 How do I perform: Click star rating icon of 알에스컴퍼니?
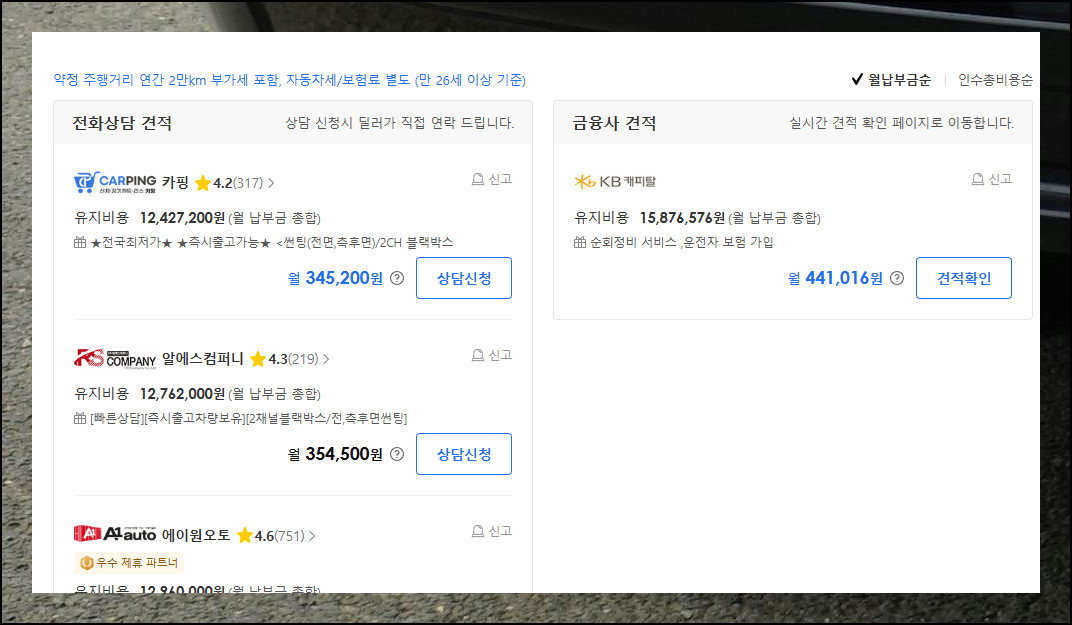(258, 358)
